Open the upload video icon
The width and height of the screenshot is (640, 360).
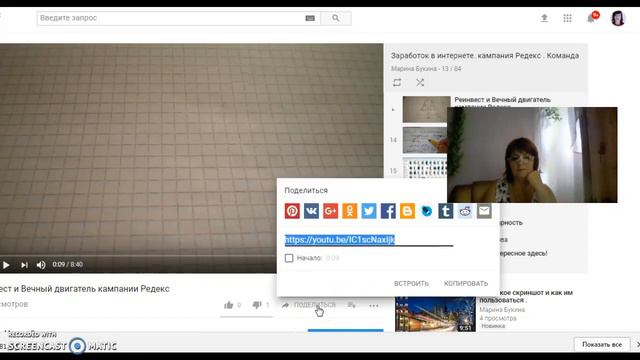[x=544, y=18]
